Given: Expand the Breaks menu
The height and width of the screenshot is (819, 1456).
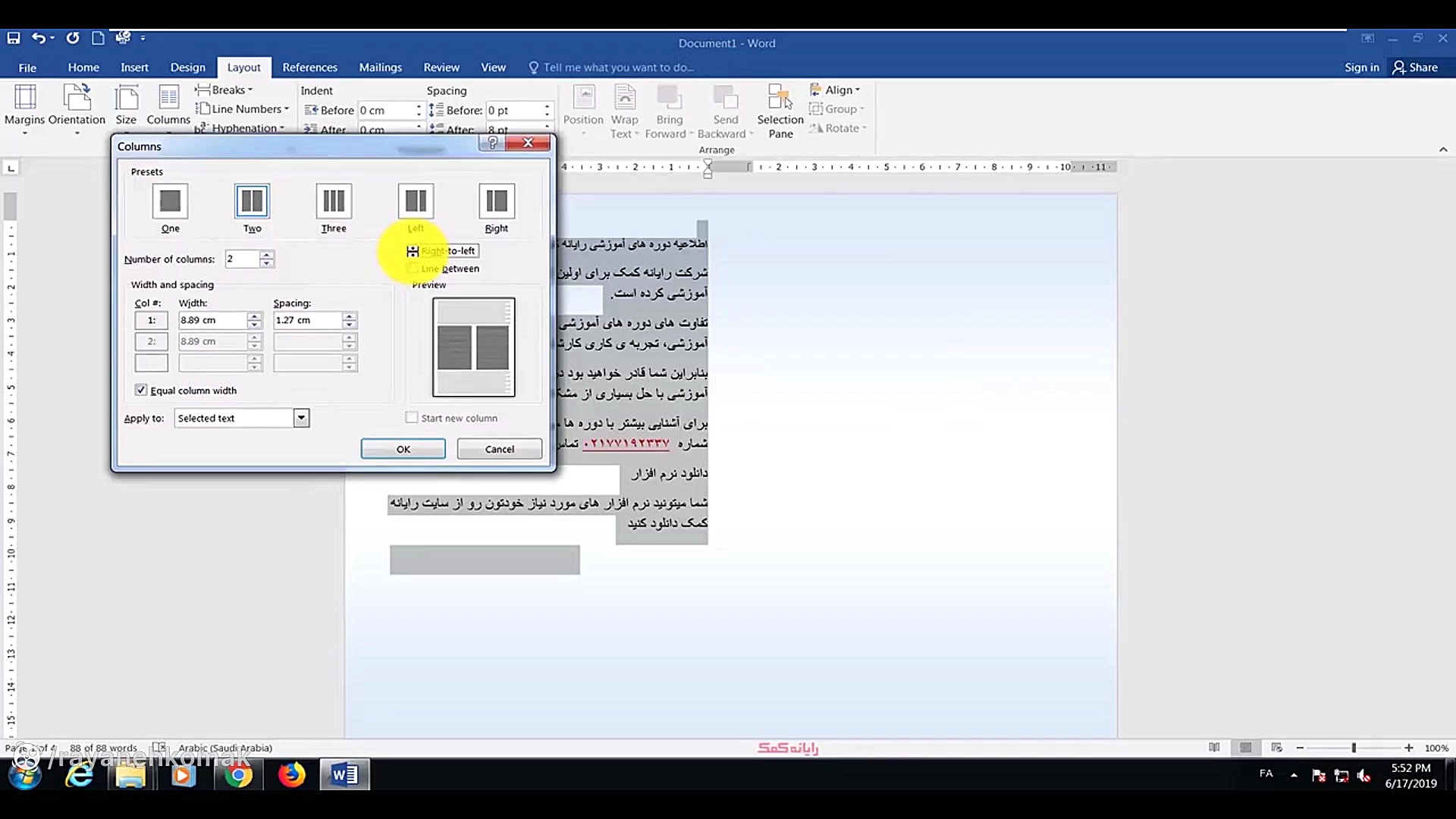Looking at the screenshot, I should pyautogui.click(x=225, y=89).
